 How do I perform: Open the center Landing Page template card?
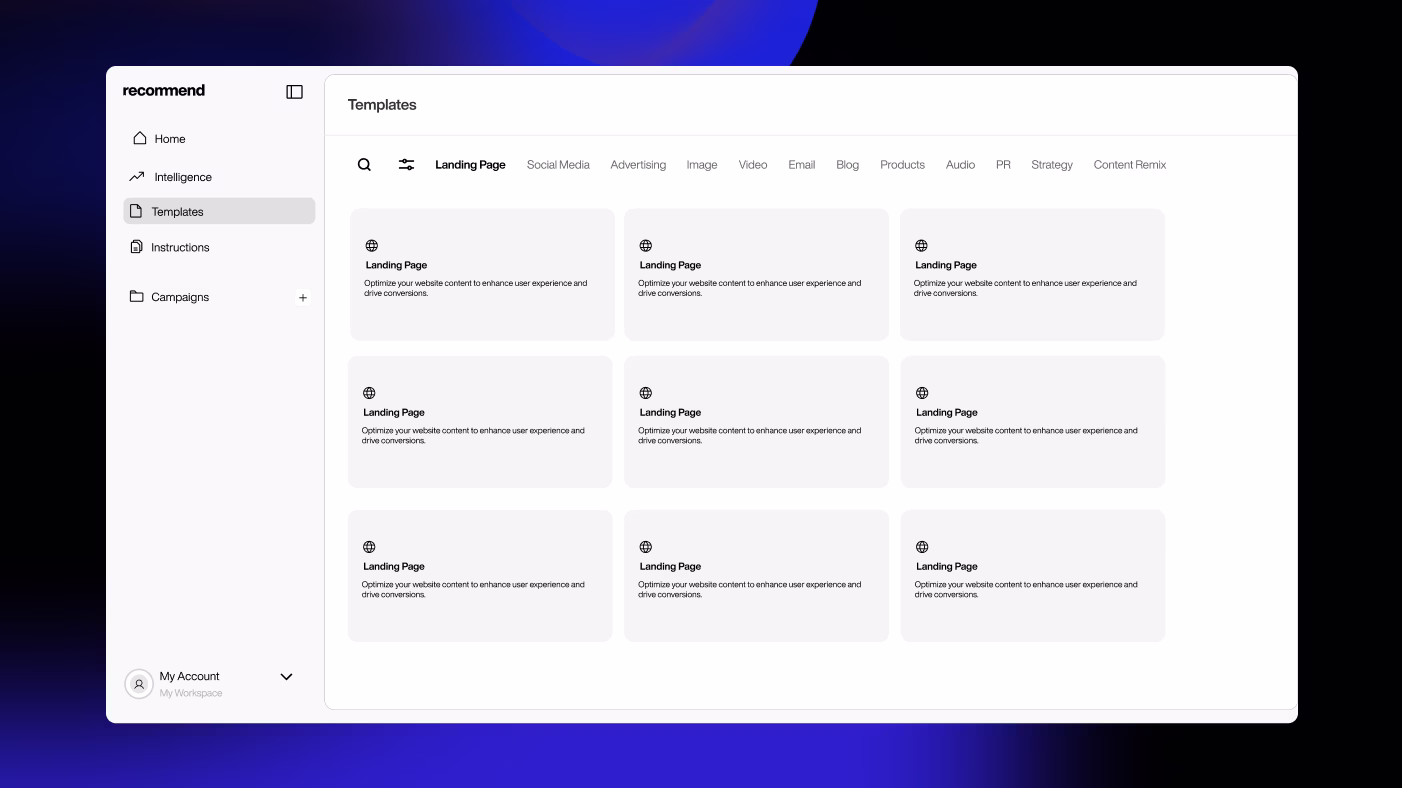coord(756,422)
